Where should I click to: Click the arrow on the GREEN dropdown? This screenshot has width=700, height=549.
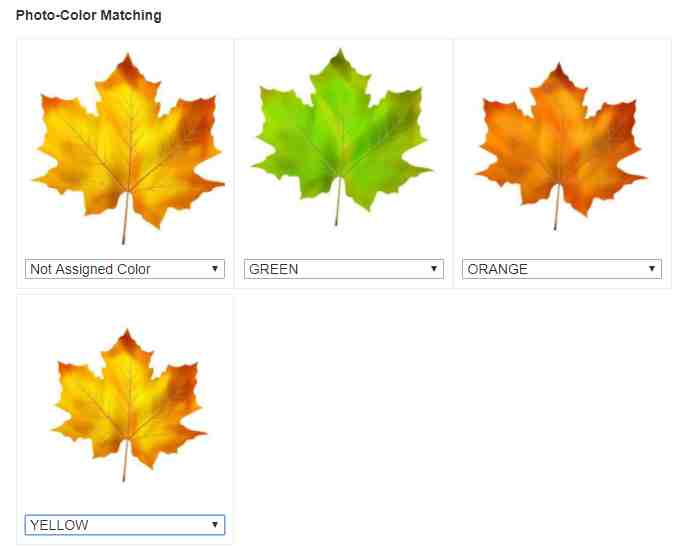(433, 269)
